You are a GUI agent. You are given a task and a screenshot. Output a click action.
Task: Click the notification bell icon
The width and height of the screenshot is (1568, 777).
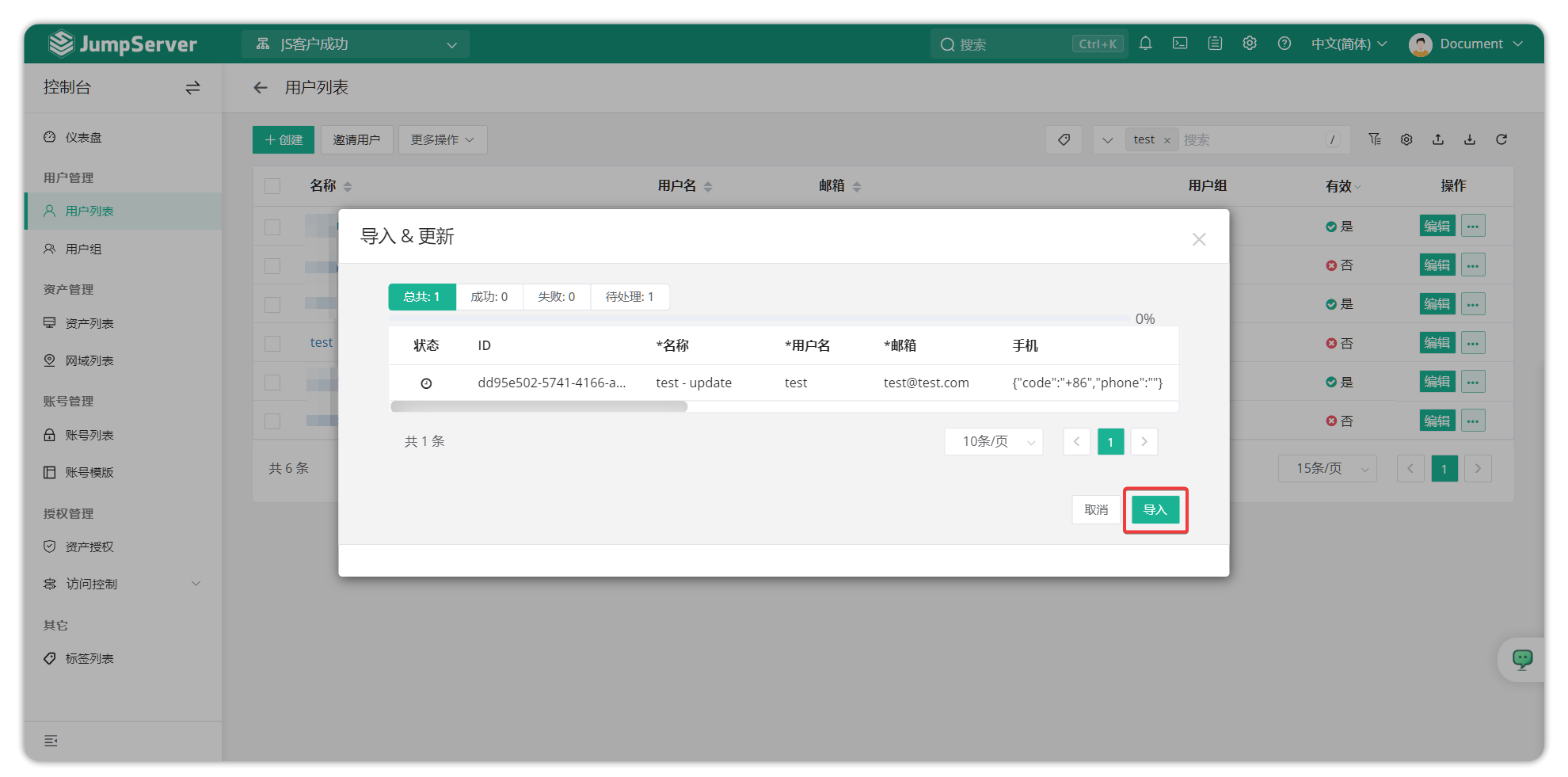pos(1145,44)
